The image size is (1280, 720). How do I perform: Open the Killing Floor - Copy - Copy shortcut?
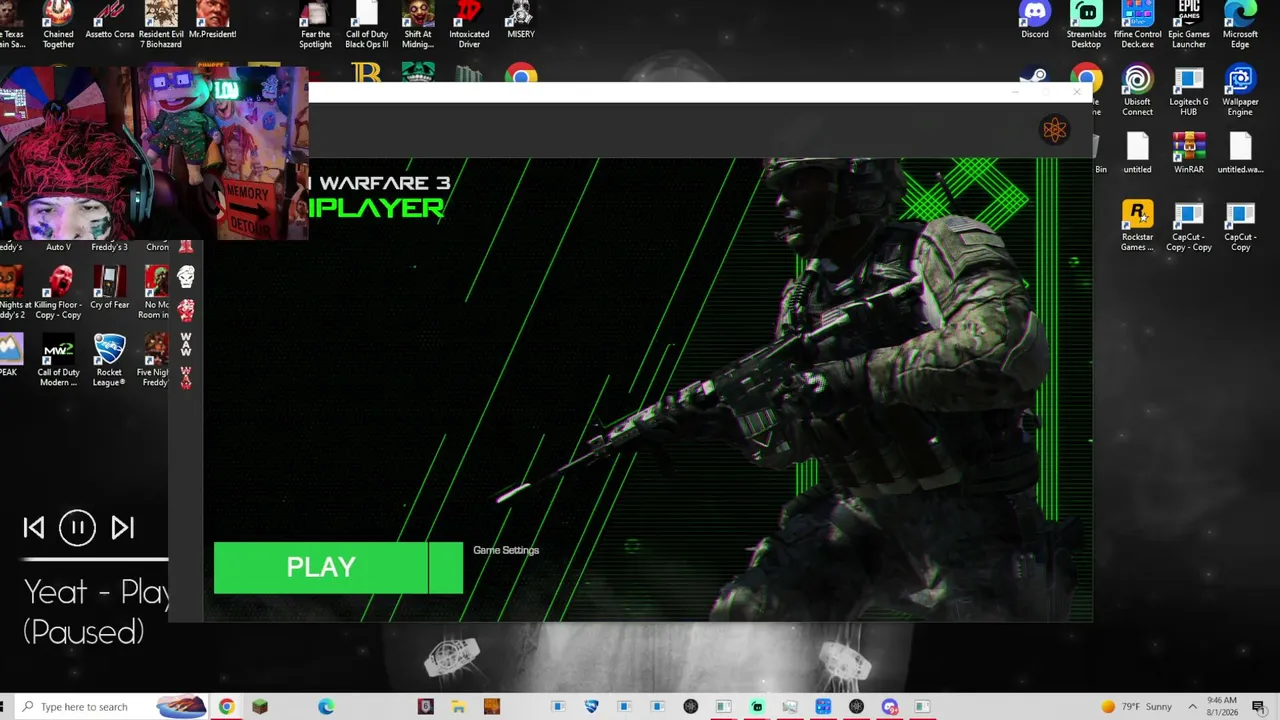click(x=58, y=292)
